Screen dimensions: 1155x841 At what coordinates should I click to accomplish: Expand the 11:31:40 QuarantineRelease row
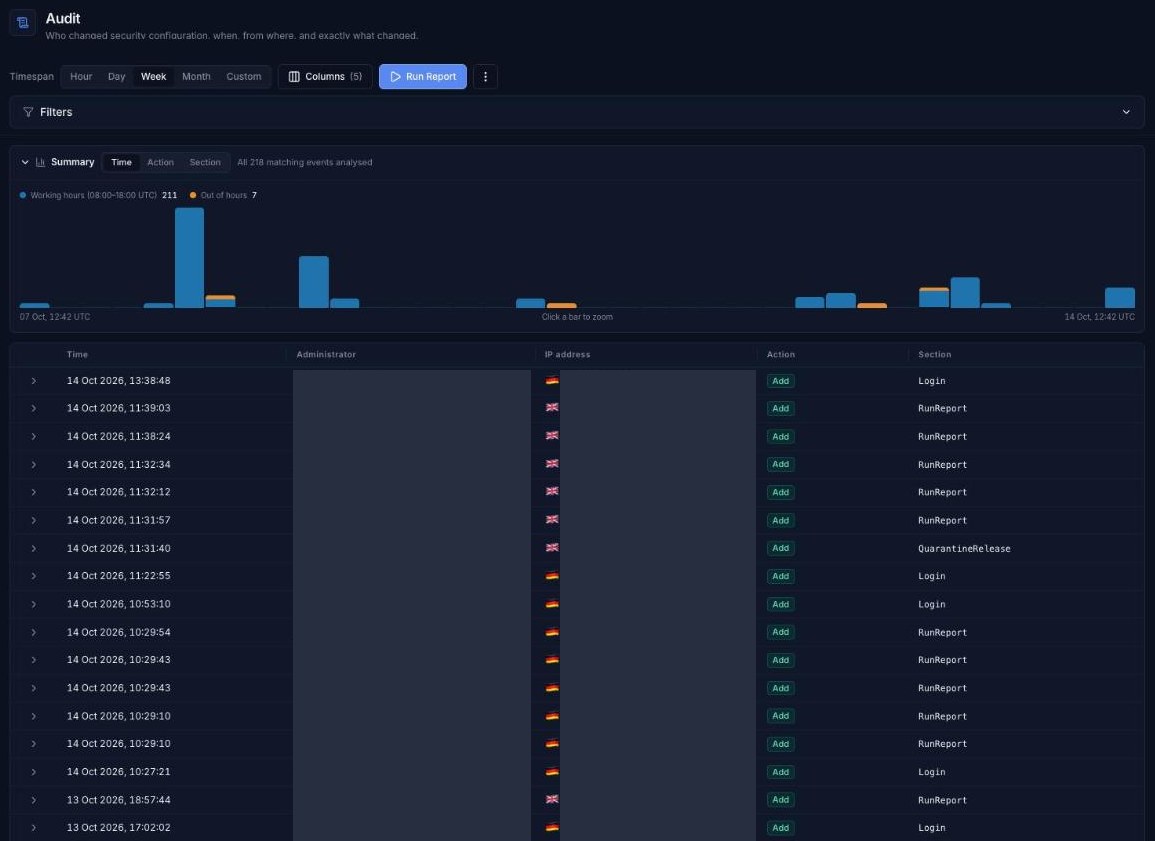tap(34, 548)
